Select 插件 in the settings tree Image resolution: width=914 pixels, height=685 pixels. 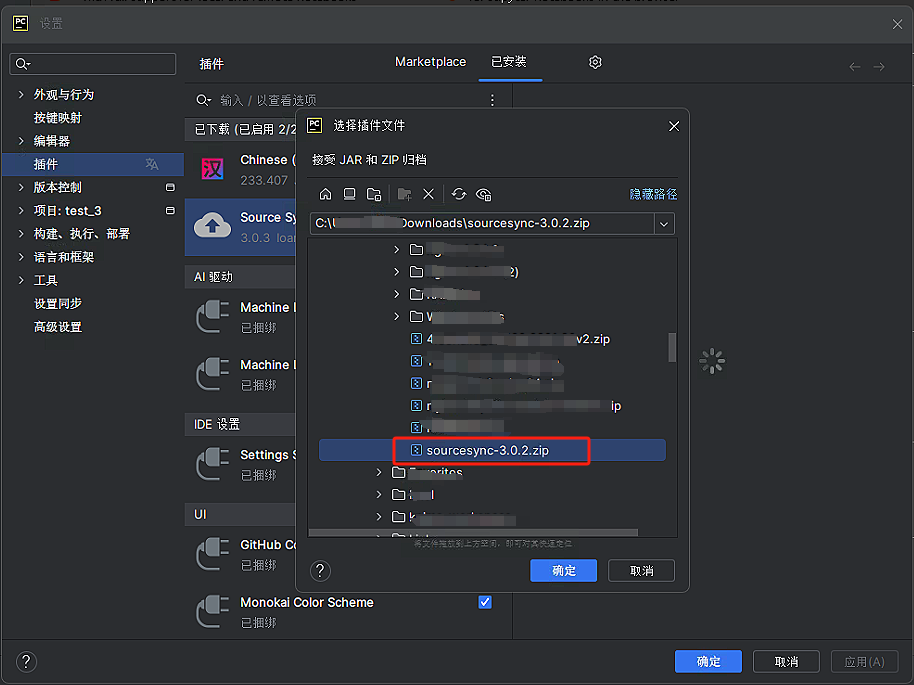pyautogui.click(x=93, y=164)
